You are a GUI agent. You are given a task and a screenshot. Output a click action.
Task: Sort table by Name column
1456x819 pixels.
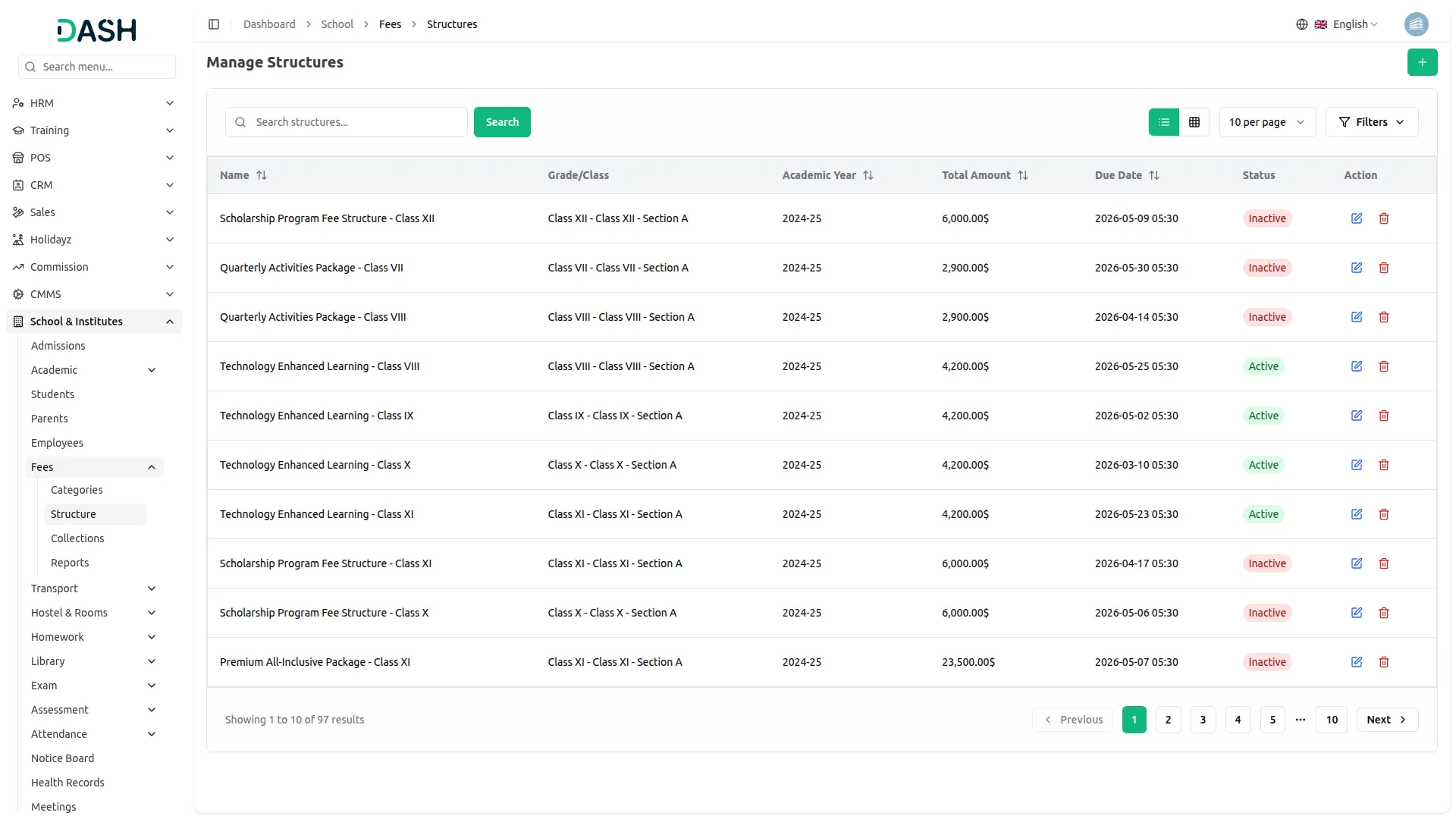click(x=243, y=175)
